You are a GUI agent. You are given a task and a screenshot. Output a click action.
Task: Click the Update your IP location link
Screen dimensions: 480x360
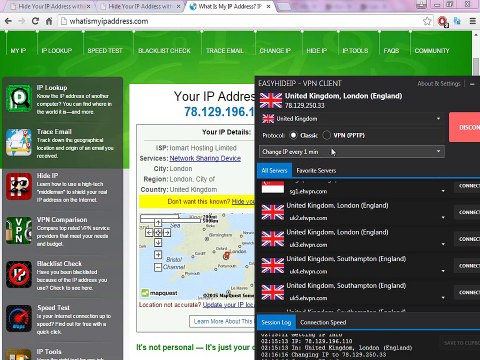tap(229, 305)
